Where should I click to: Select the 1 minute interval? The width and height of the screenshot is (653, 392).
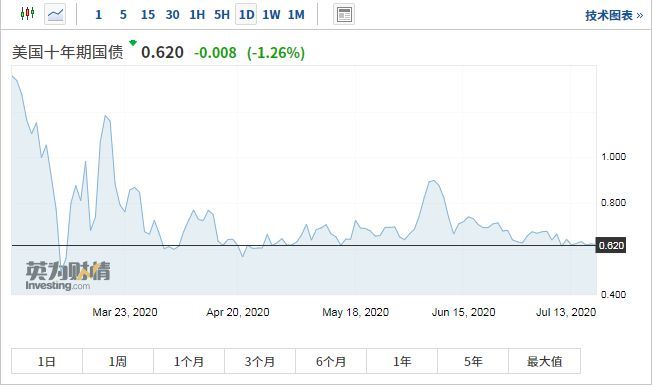coord(98,15)
